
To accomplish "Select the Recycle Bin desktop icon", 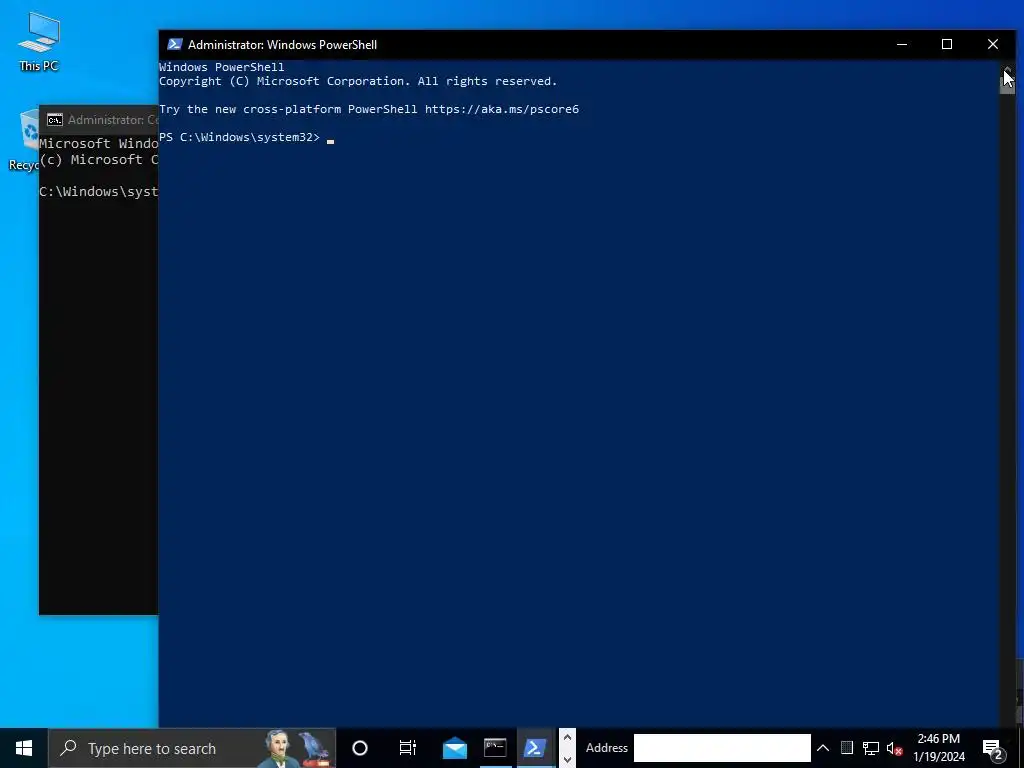I will tap(24, 140).
